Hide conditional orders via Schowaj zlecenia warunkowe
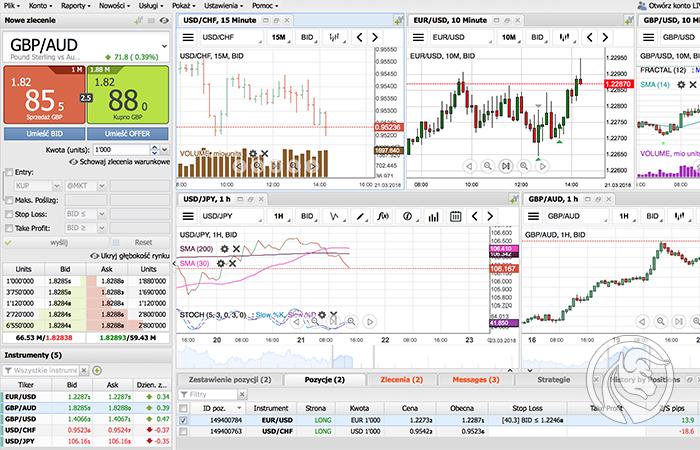 click(121, 162)
